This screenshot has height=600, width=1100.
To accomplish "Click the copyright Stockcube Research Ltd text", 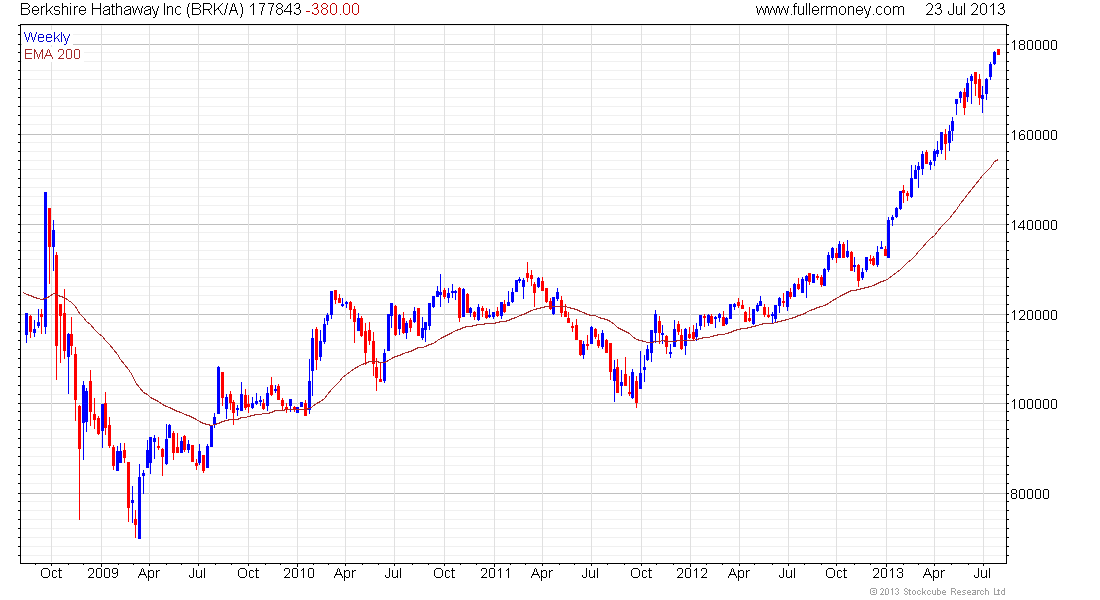I will (x=937, y=592).
